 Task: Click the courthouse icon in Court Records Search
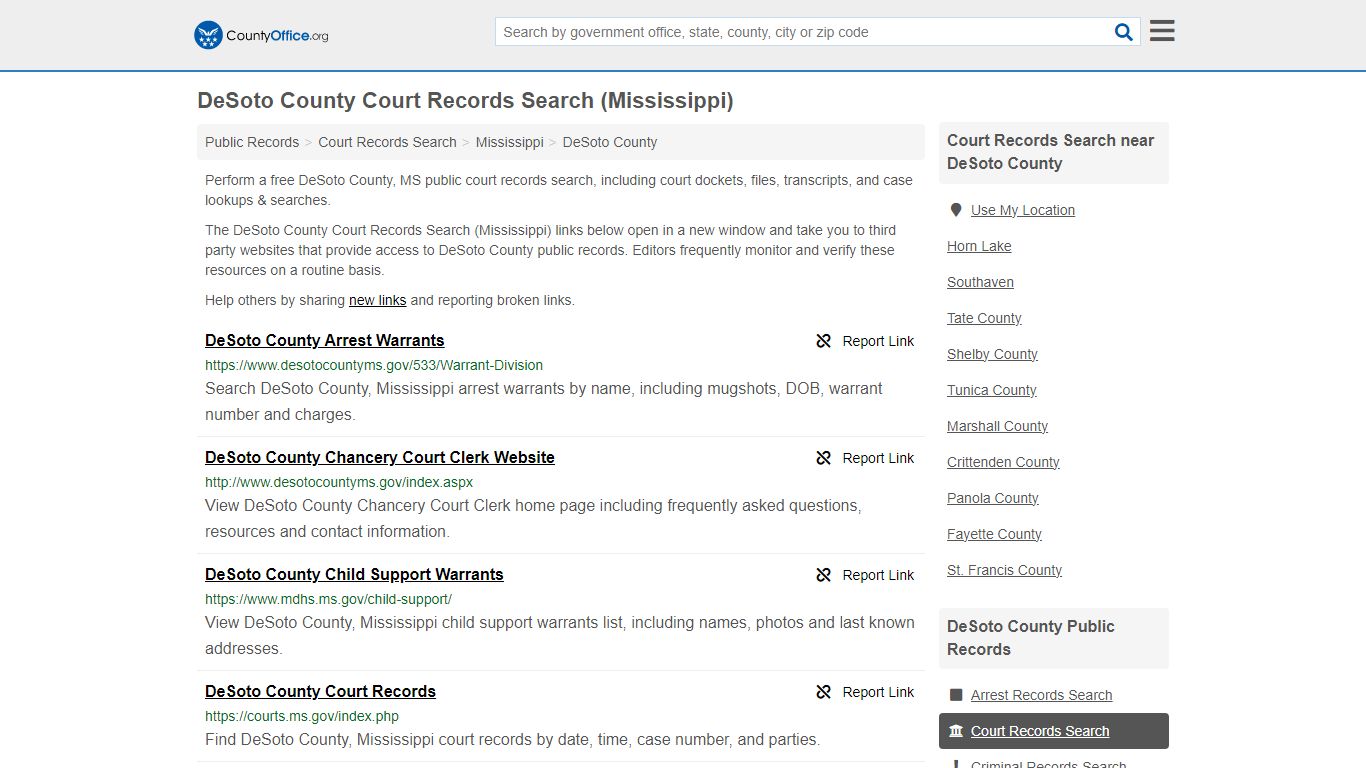click(x=956, y=731)
